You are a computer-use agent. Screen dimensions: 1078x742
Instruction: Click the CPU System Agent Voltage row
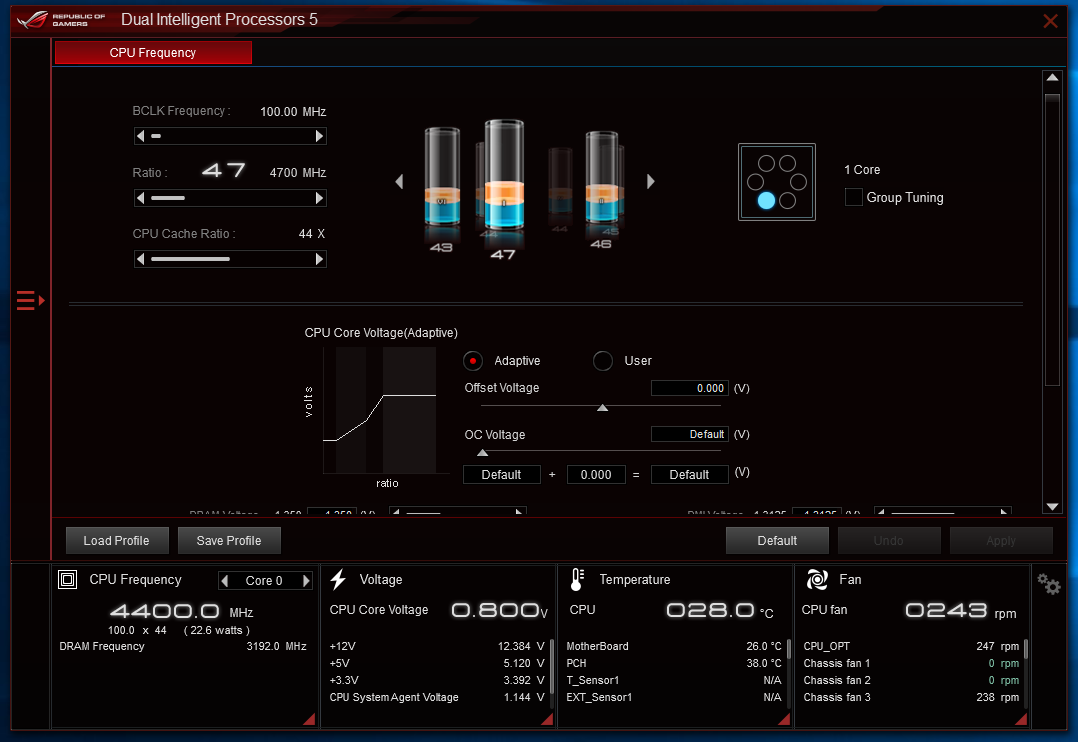(437, 697)
